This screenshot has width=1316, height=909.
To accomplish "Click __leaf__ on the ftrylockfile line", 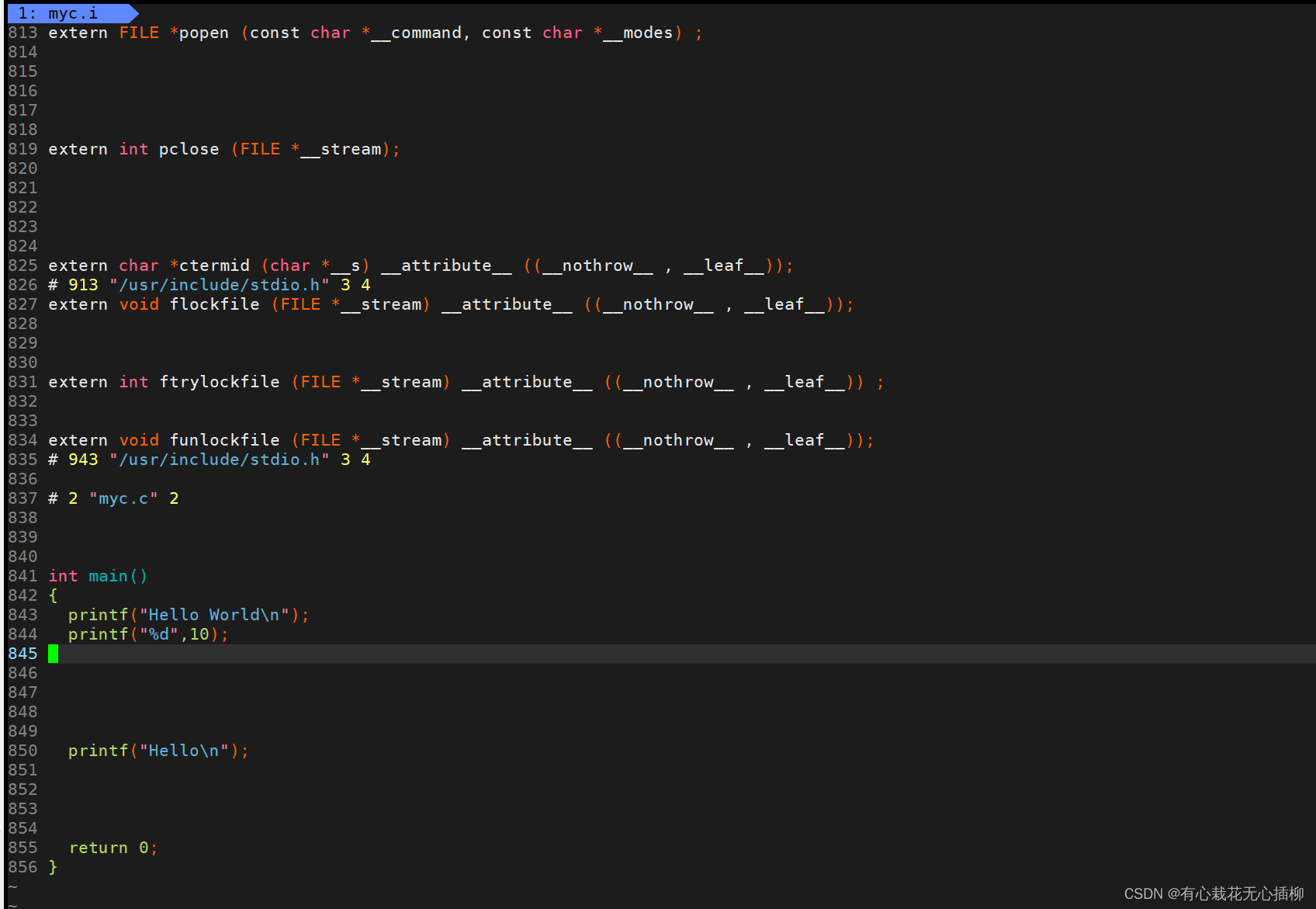I will click(804, 382).
